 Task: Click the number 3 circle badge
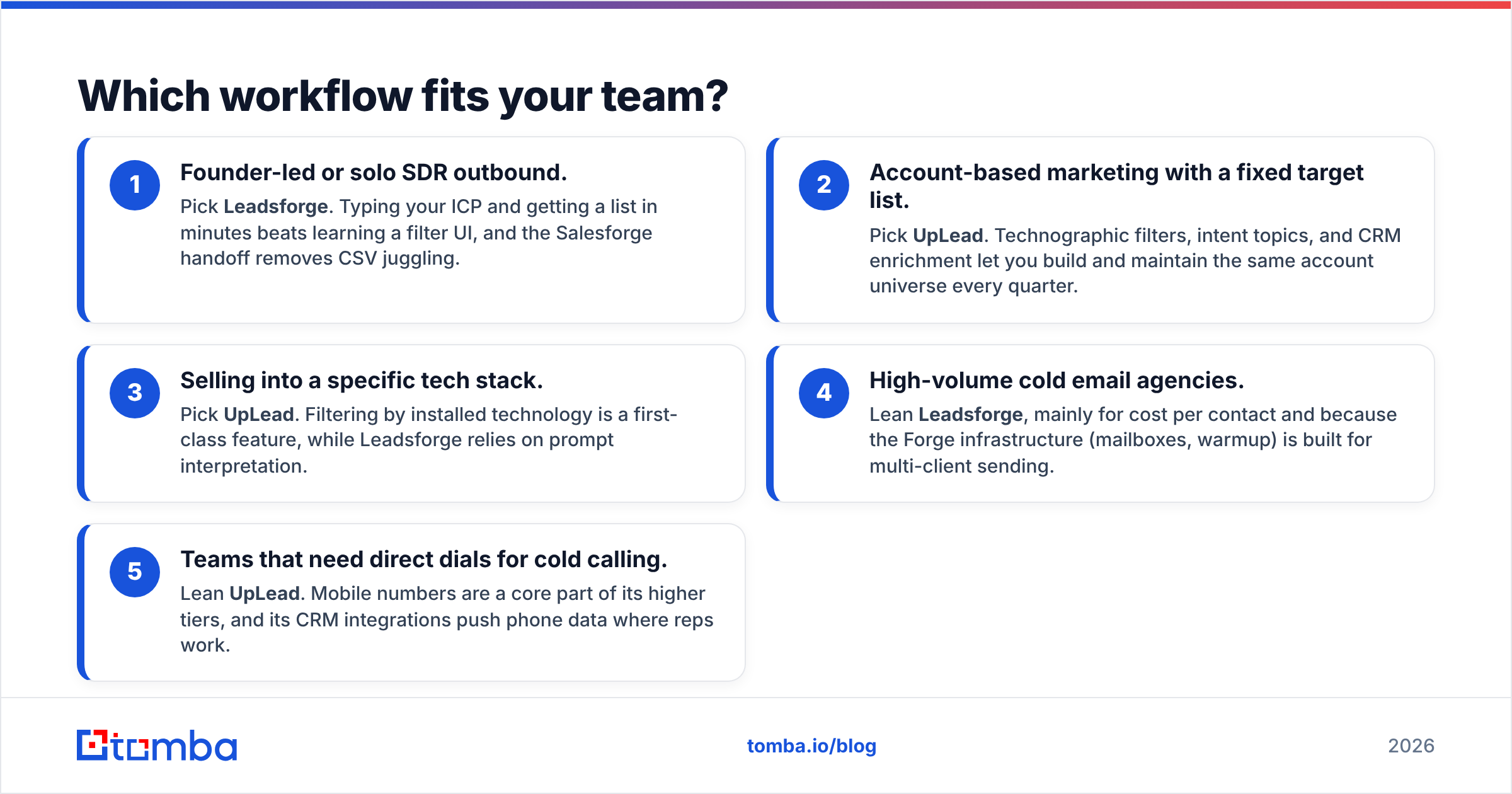pos(135,393)
